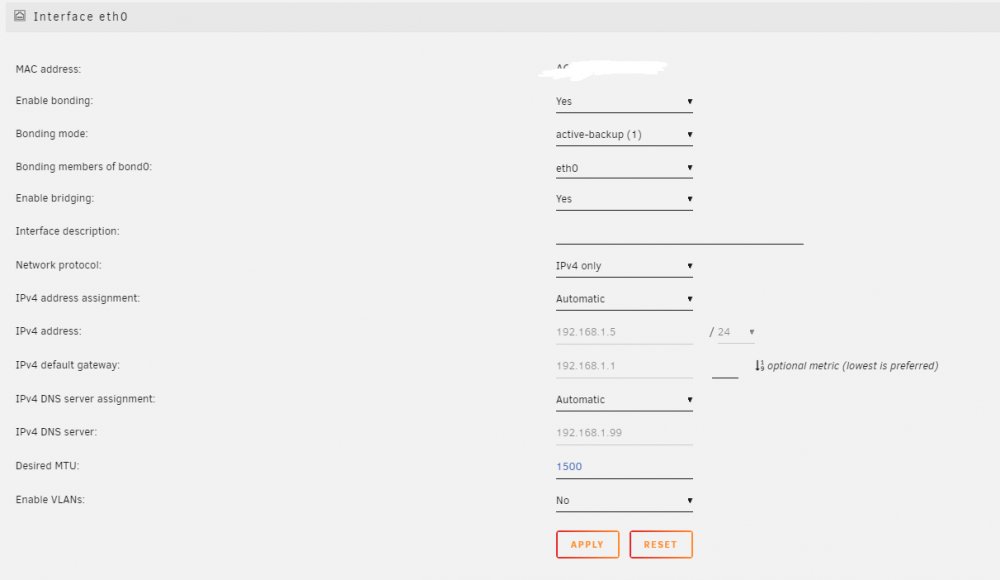The image size is (1000, 580).
Task: Click the RESET button
Action: click(661, 544)
